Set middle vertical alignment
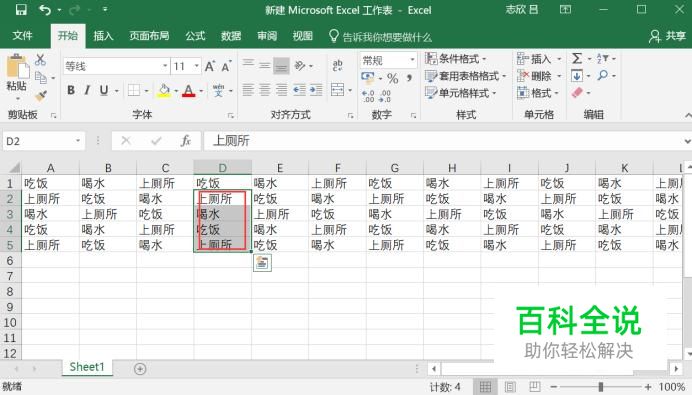Image resolution: width=692 pixels, height=395 pixels. coord(265,65)
